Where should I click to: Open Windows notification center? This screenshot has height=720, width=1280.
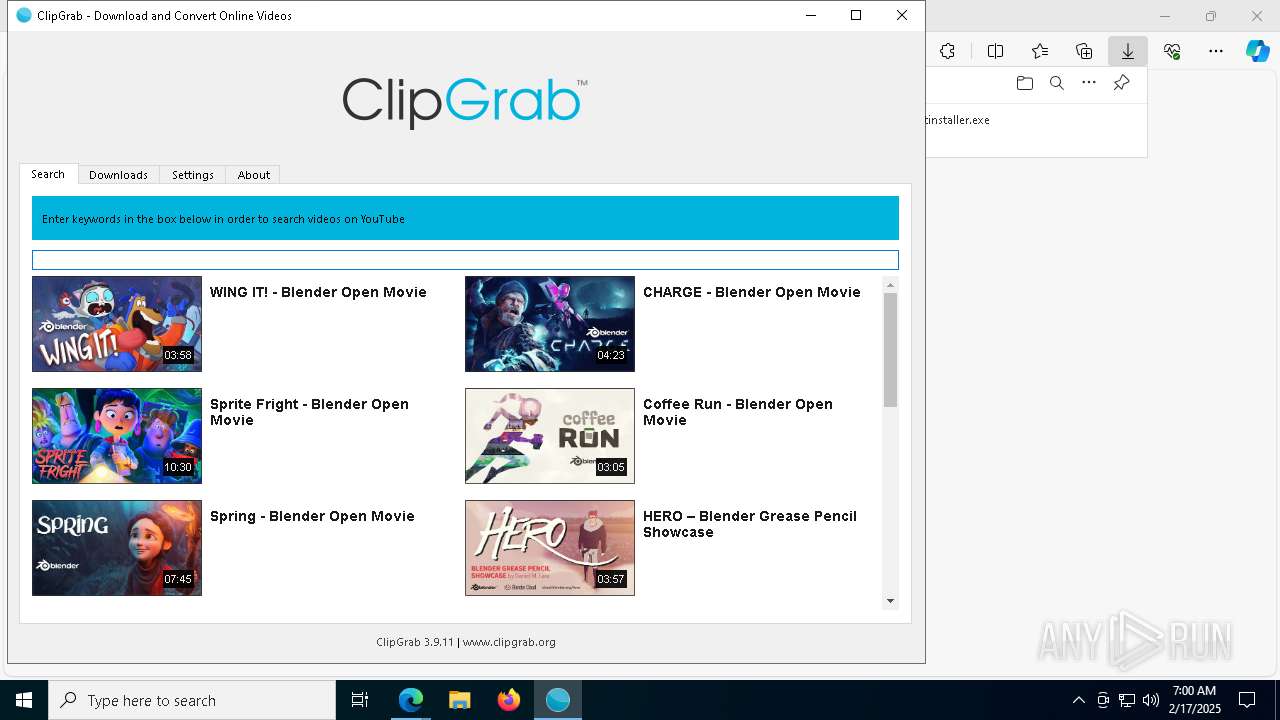pyautogui.click(x=1247, y=700)
